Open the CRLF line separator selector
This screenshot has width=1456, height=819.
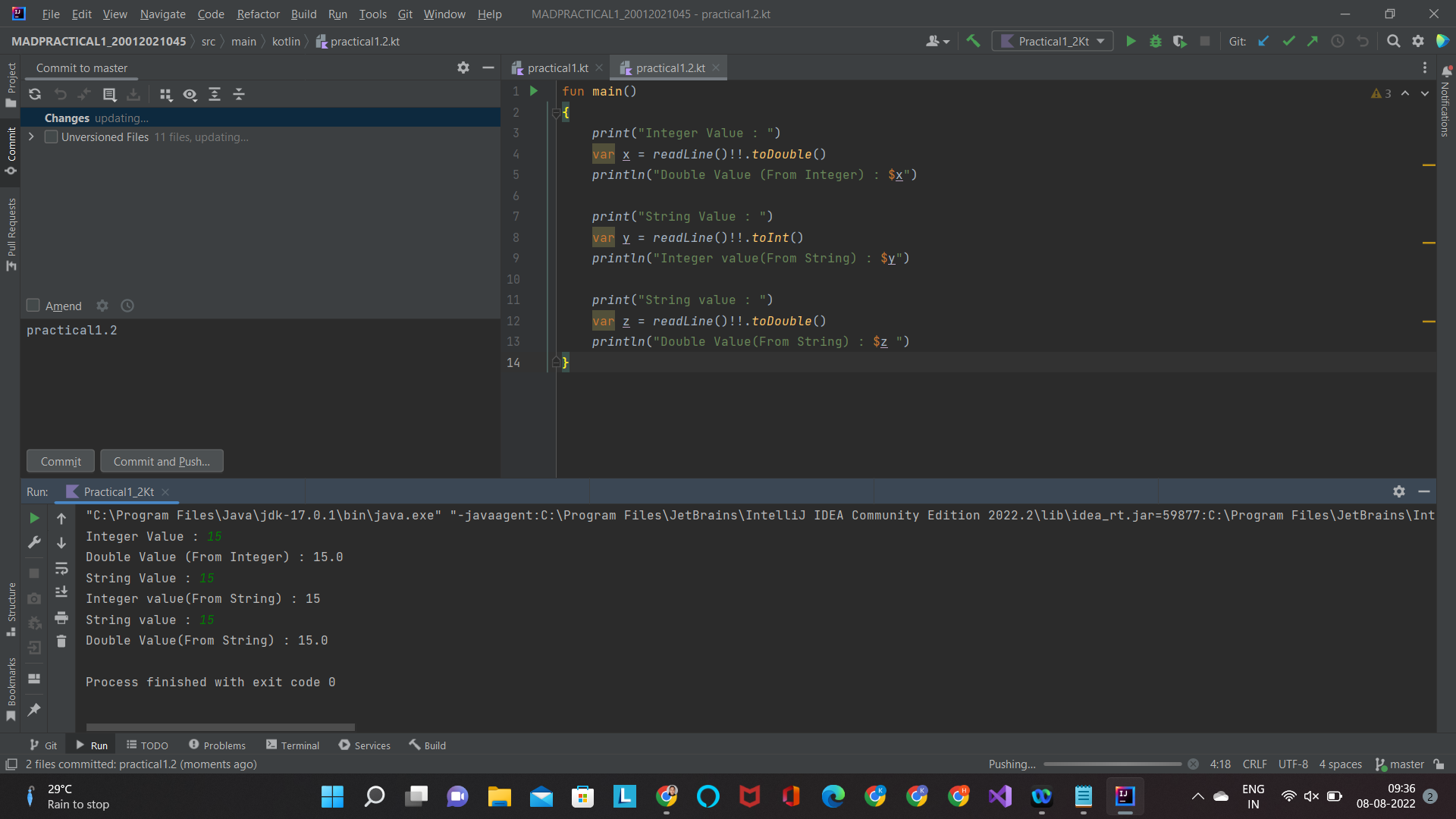(x=1255, y=764)
